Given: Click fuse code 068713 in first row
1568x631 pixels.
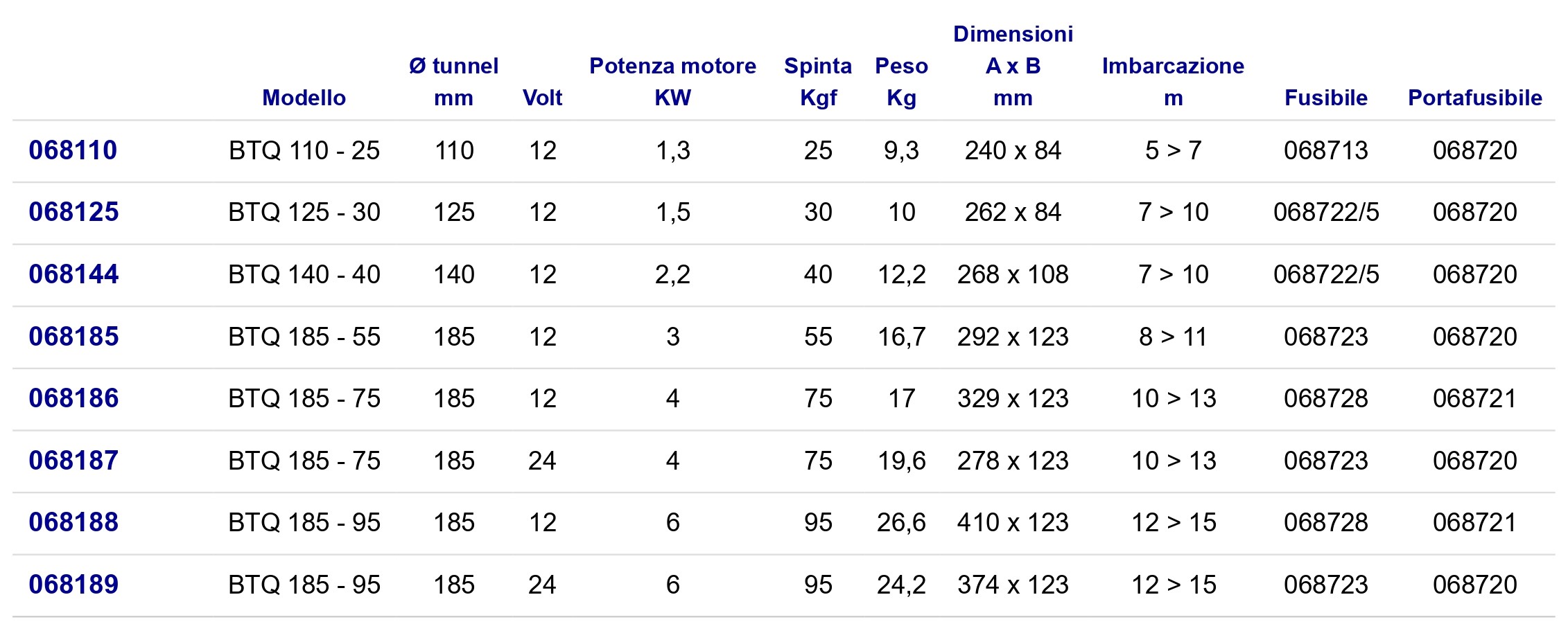Looking at the screenshot, I should pyautogui.click(x=1326, y=150).
